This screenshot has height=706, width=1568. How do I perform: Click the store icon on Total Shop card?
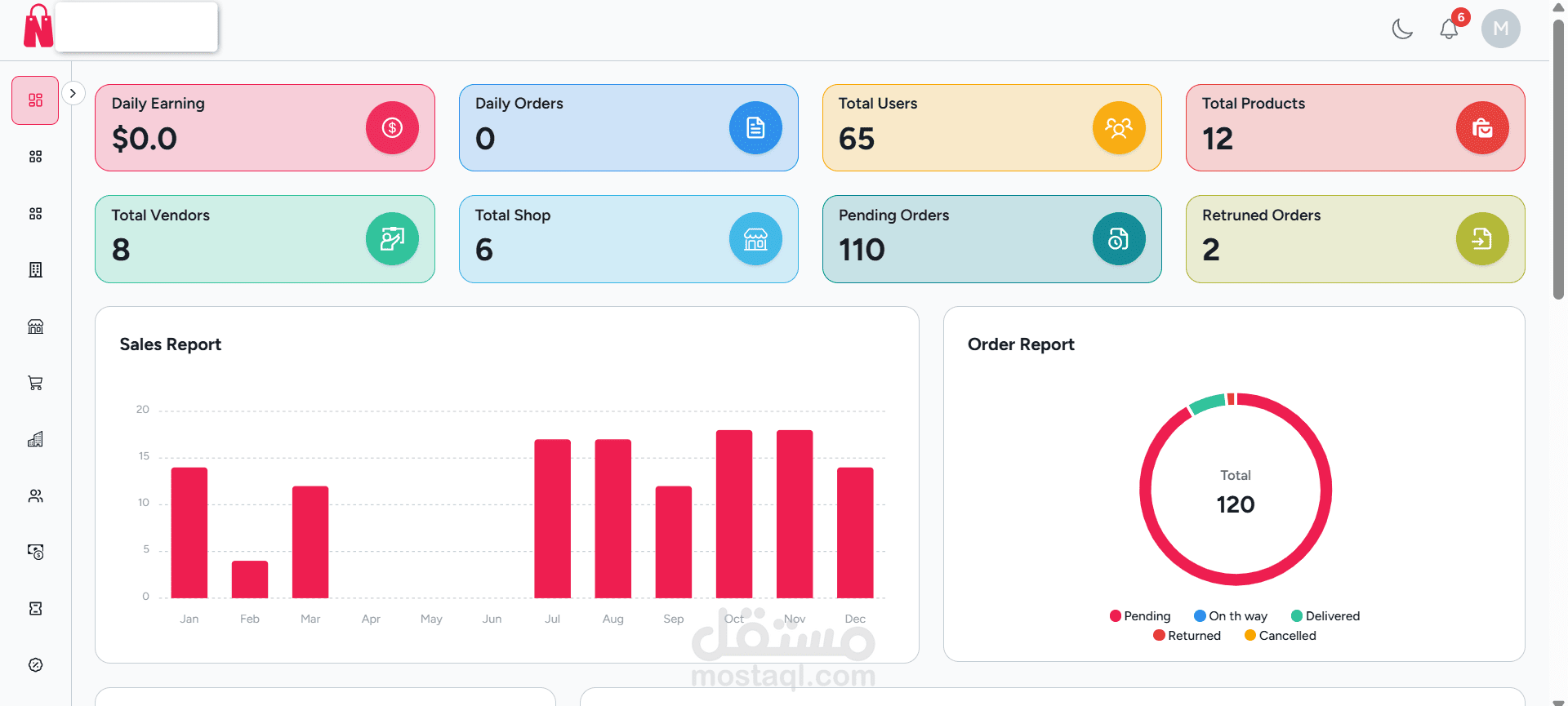pyautogui.click(x=755, y=238)
